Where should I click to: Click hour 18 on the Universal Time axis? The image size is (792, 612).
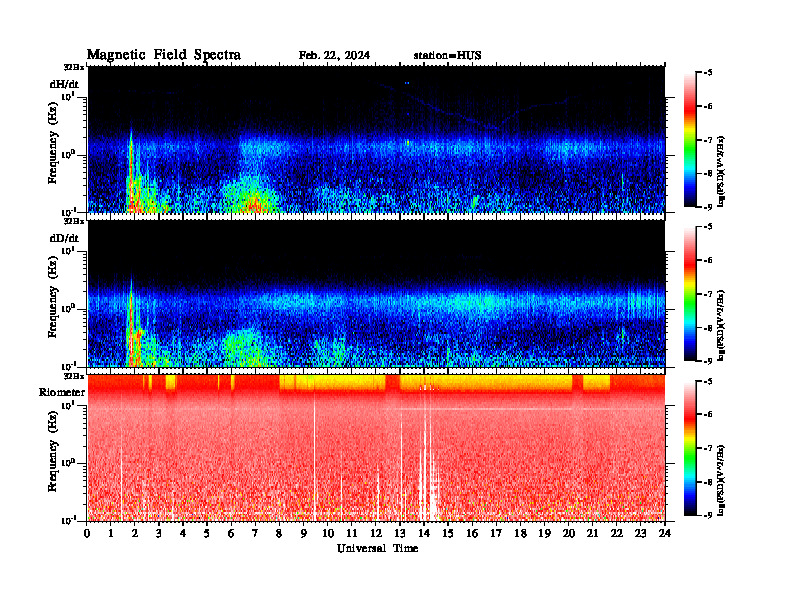520,534
